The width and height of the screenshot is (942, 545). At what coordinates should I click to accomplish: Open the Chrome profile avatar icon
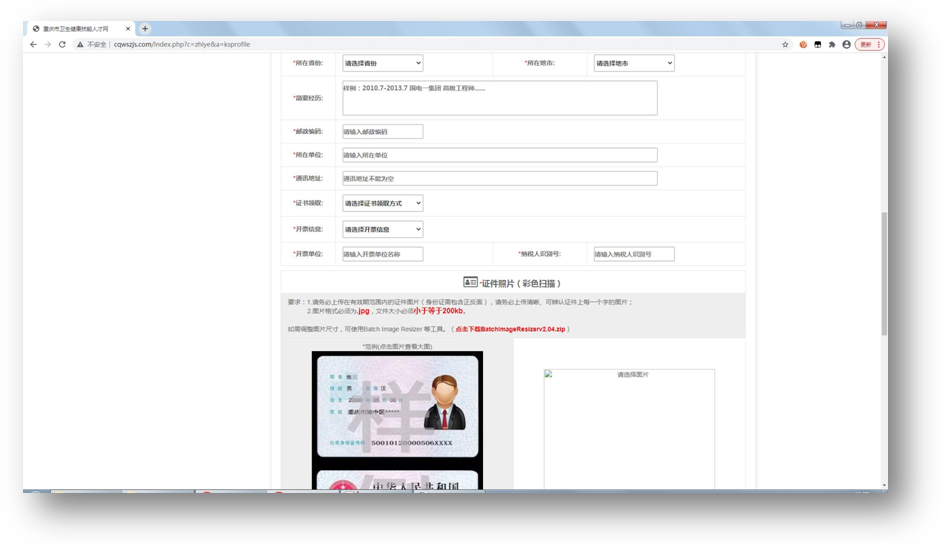(847, 44)
